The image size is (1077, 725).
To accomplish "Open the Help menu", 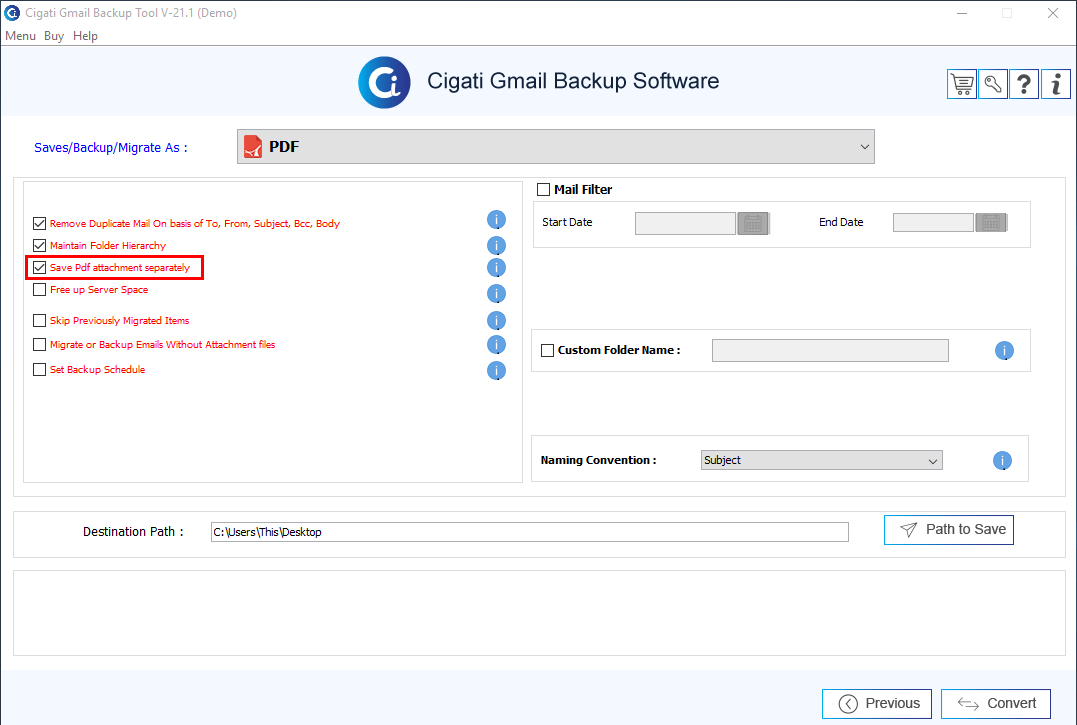I will 85,36.
